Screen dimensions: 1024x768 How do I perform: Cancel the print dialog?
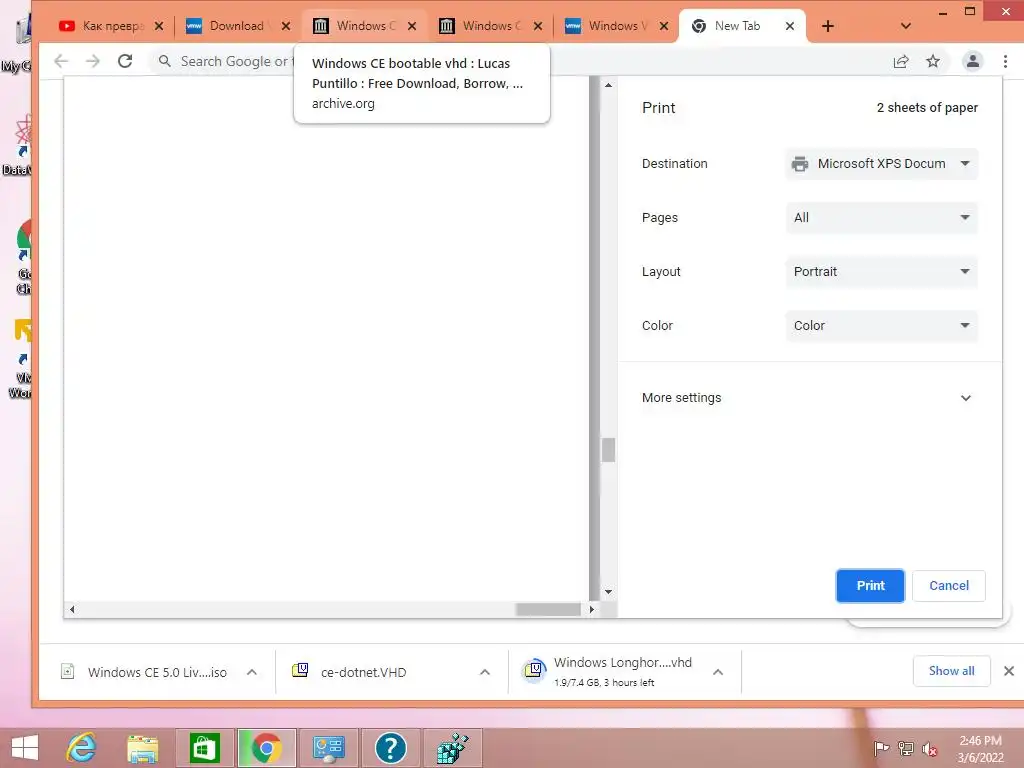(948, 586)
